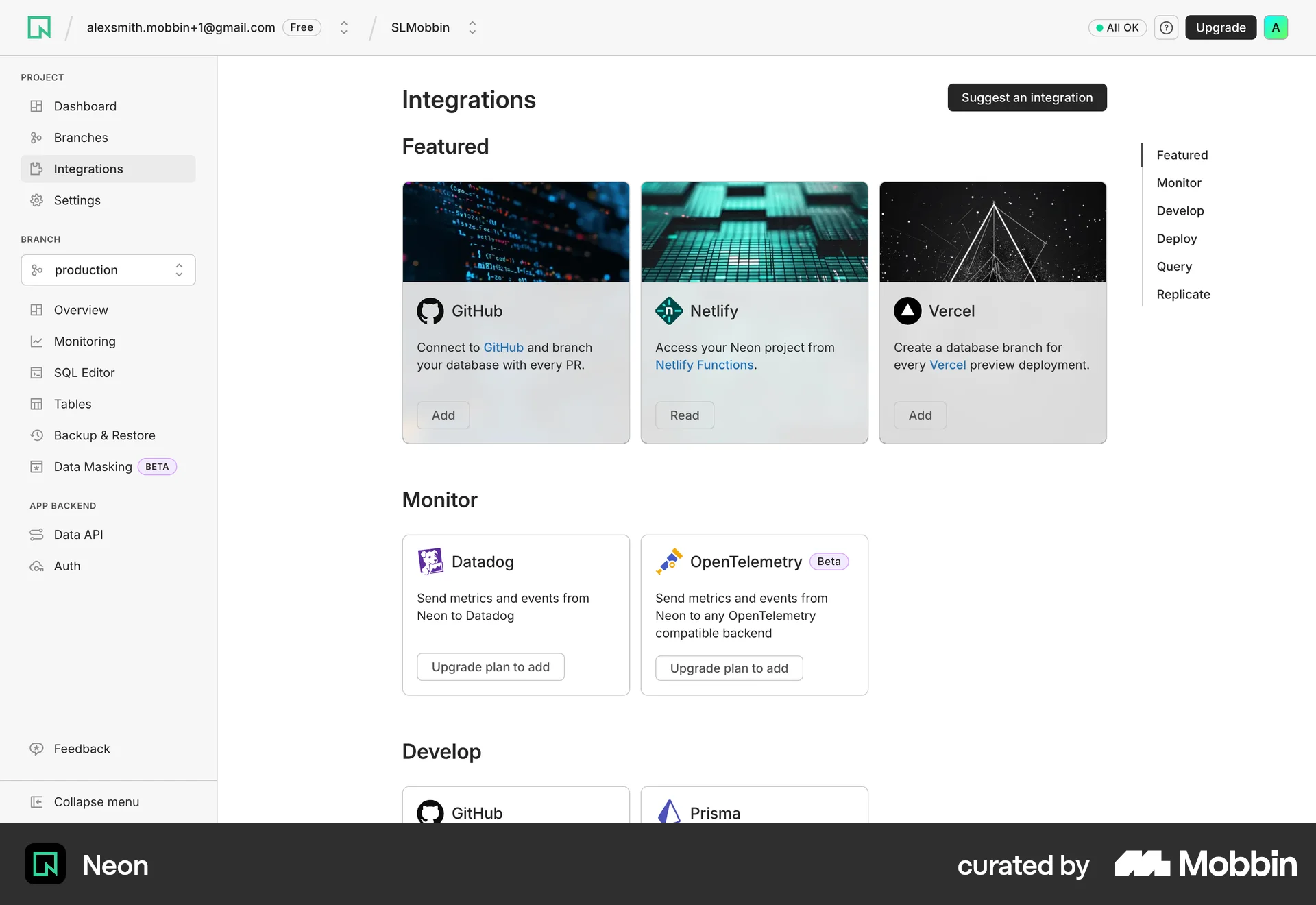Click the Dashboard grid icon
Image resolution: width=1316 pixels, height=905 pixels.
pyautogui.click(x=36, y=106)
